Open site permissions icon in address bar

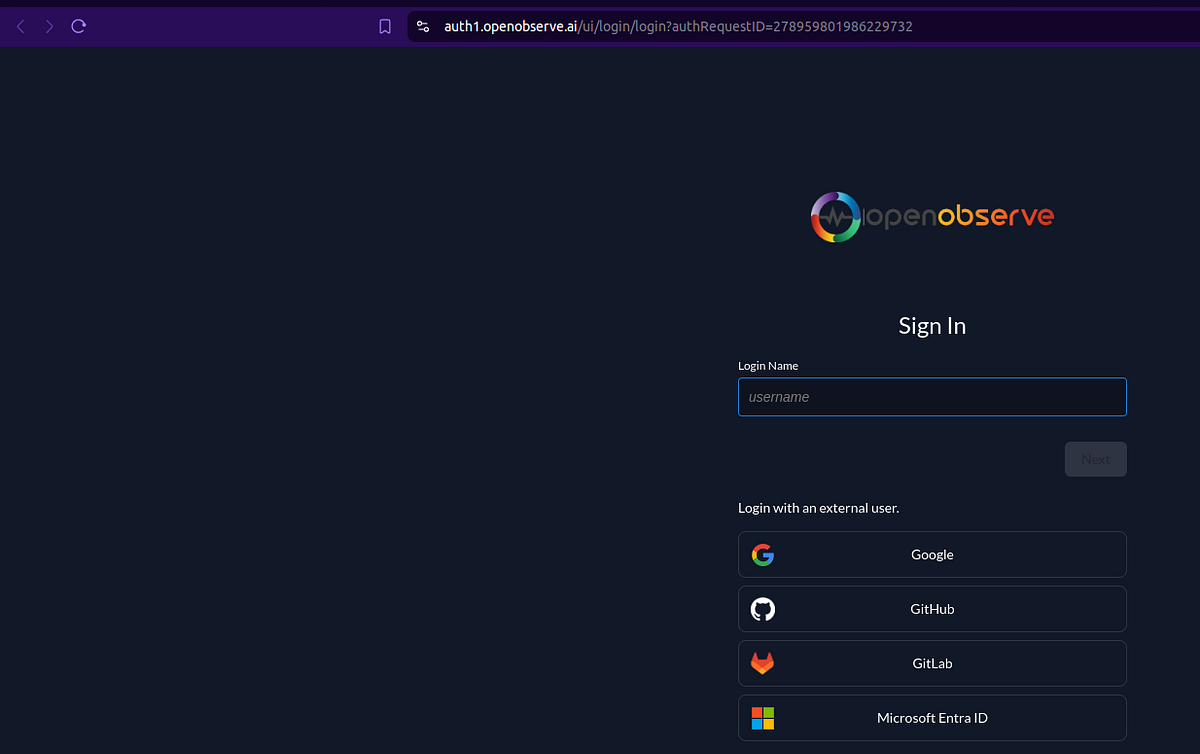(423, 26)
